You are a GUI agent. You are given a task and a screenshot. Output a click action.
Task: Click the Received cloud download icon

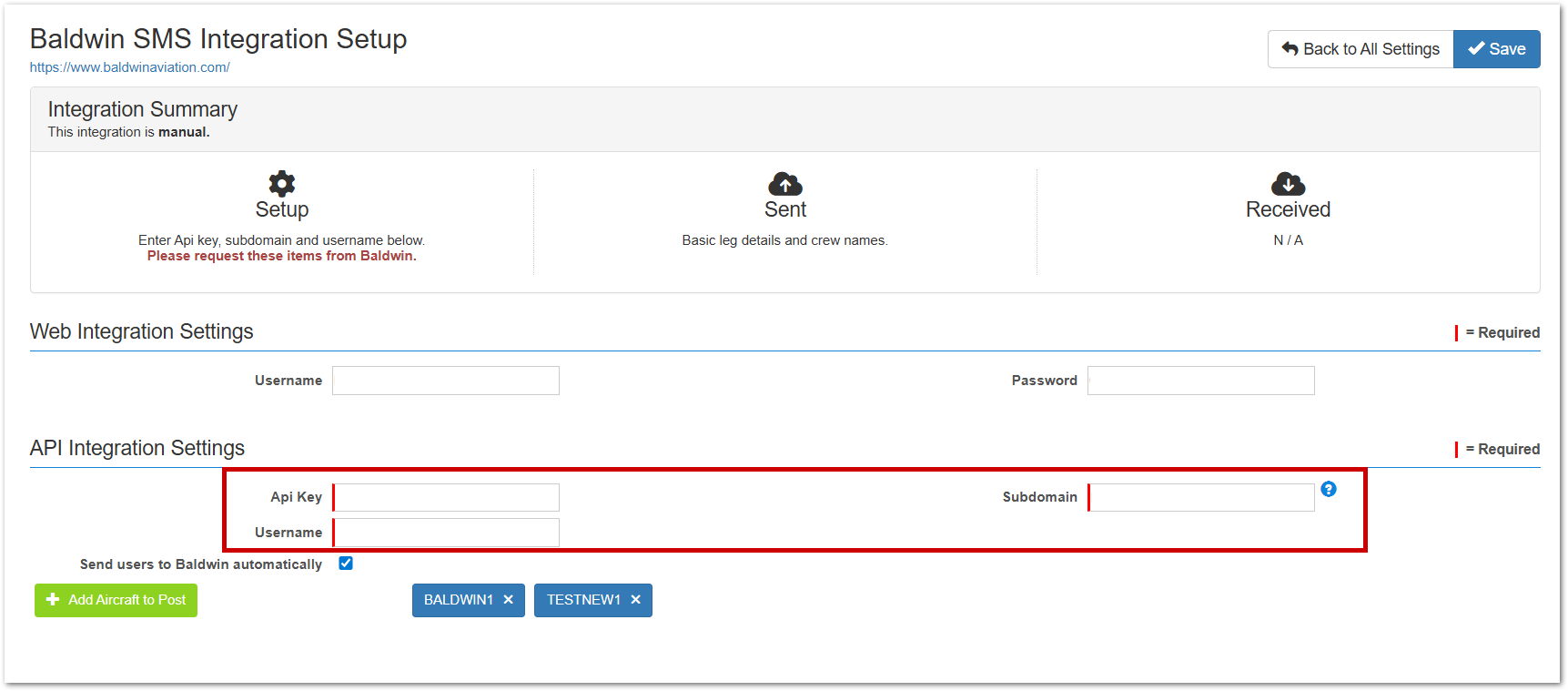1288,184
